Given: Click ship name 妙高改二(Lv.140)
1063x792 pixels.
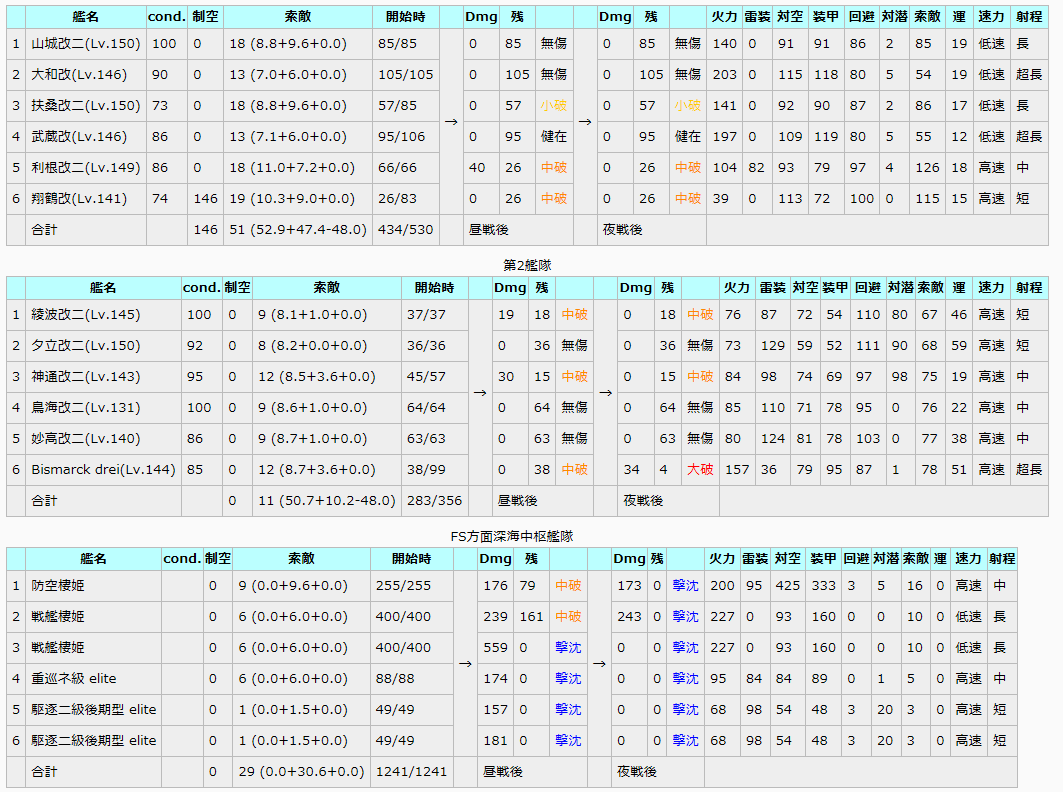Looking at the screenshot, I should [85, 439].
